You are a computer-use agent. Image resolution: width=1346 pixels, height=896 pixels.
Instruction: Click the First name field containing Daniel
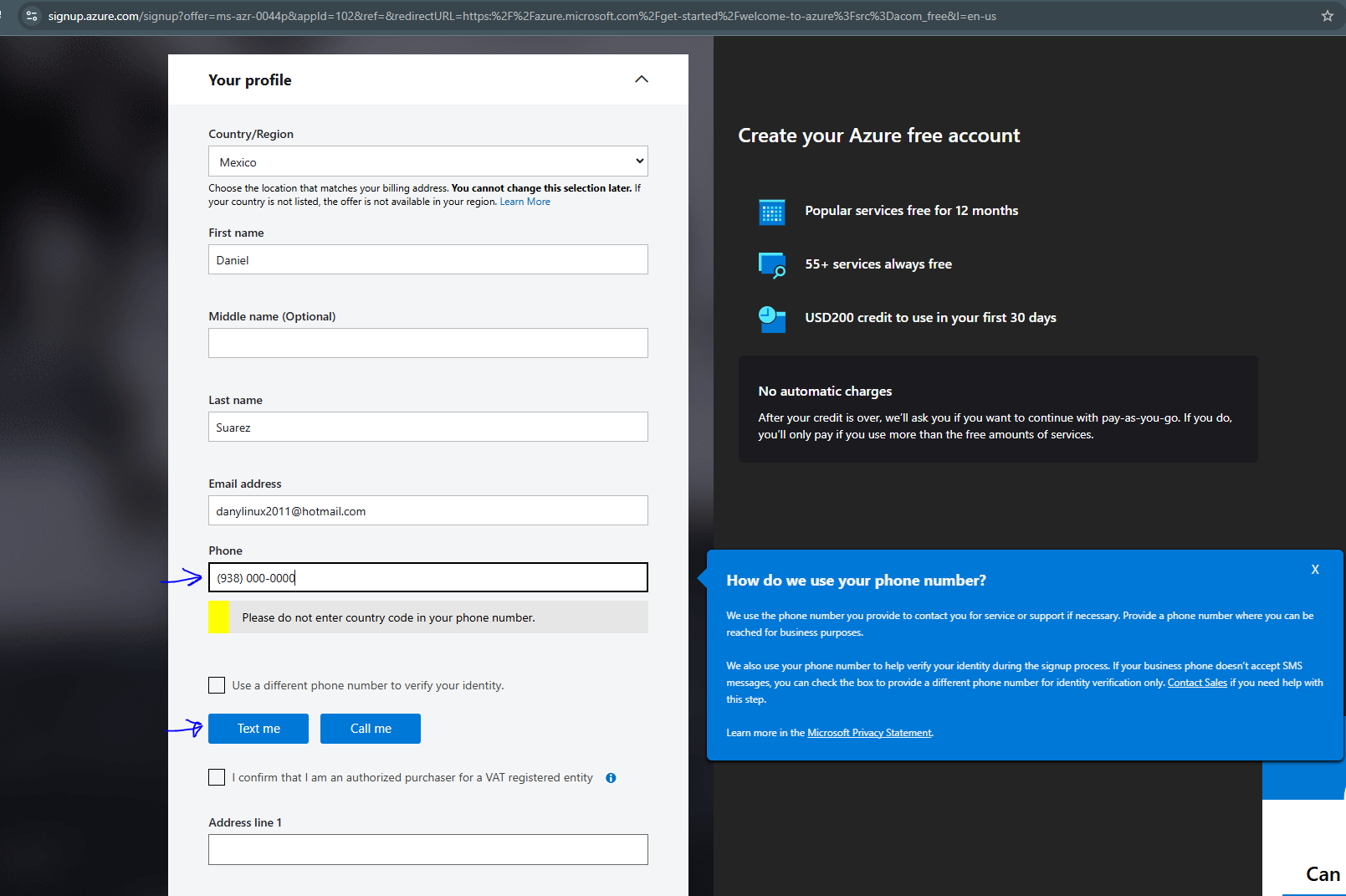[428, 259]
